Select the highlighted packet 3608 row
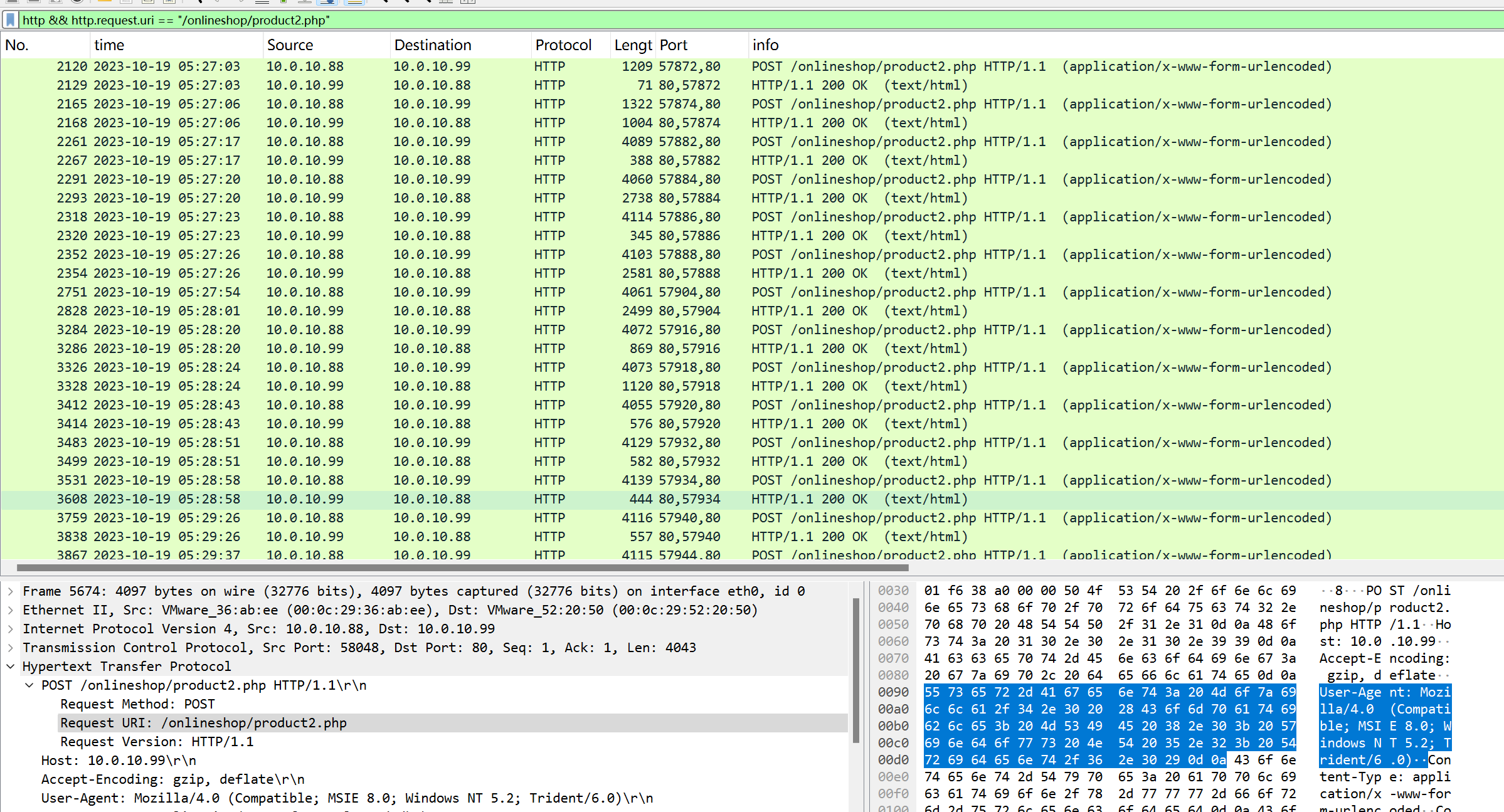Screen dimensions: 1504x812 752,499
